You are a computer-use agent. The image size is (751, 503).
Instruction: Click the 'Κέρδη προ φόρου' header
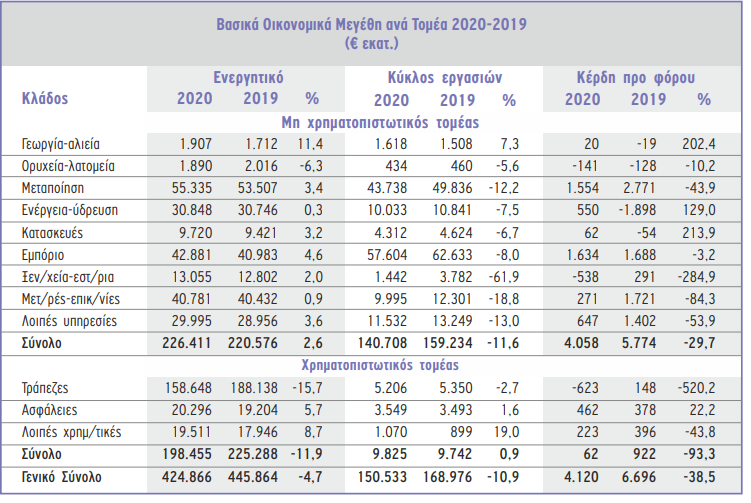pos(636,77)
